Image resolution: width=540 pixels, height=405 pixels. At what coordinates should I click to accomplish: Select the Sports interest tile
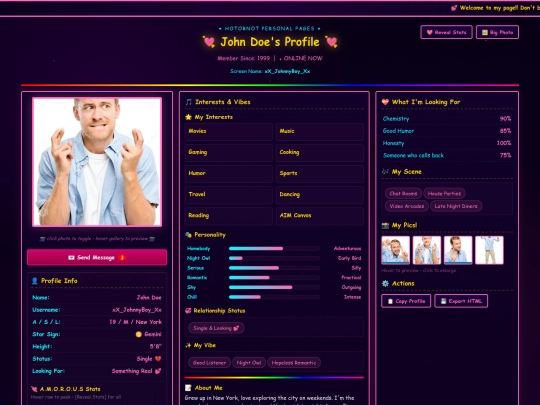tap(320, 173)
